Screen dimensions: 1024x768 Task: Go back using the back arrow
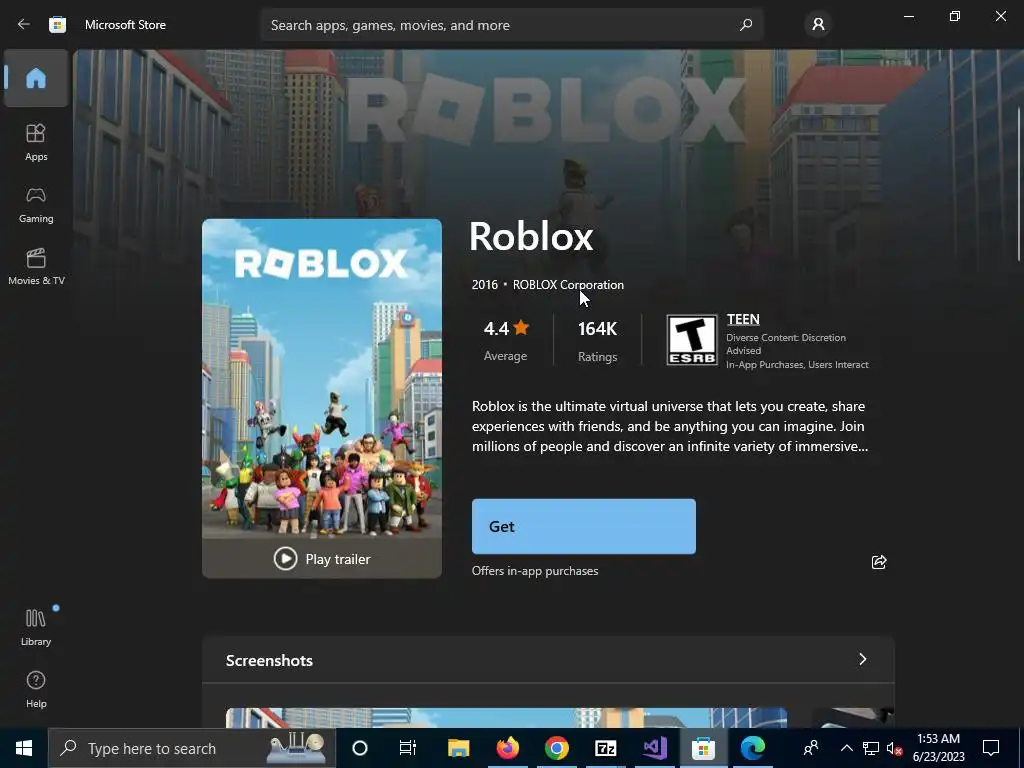(x=24, y=24)
